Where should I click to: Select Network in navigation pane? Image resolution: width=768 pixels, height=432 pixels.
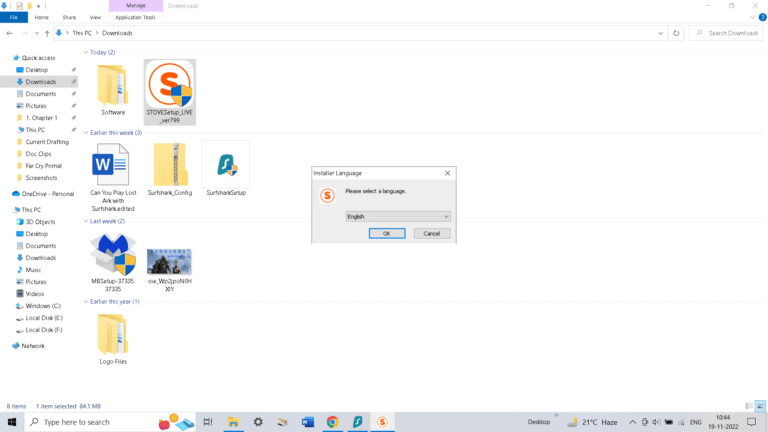33,346
